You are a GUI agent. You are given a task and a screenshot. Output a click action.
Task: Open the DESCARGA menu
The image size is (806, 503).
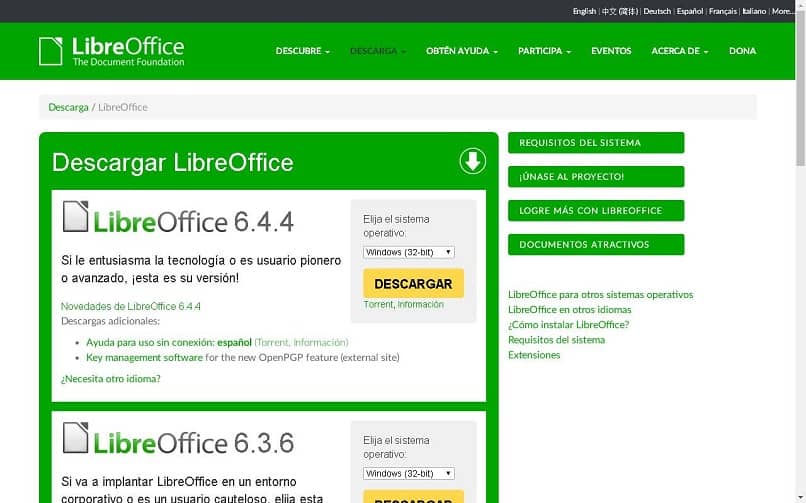coord(378,51)
